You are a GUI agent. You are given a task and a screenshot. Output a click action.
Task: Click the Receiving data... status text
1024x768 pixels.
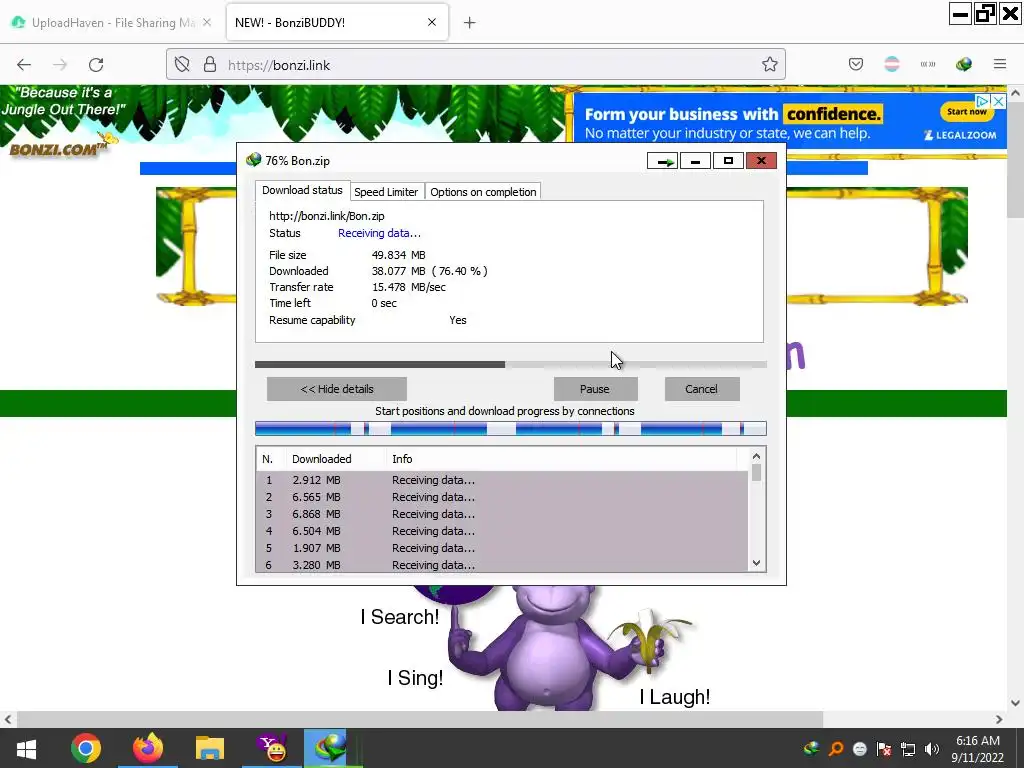point(379,233)
